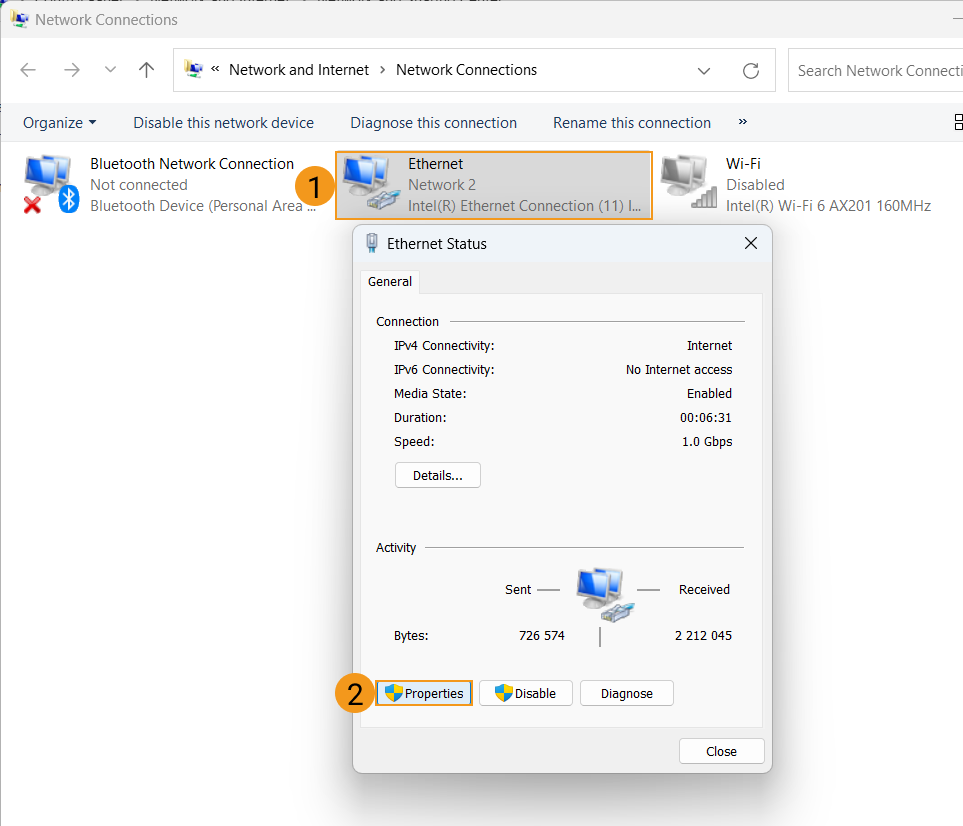Click the Bluetooth Network Connection name
This screenshot has height=826, width=963.
click(192, 164)
